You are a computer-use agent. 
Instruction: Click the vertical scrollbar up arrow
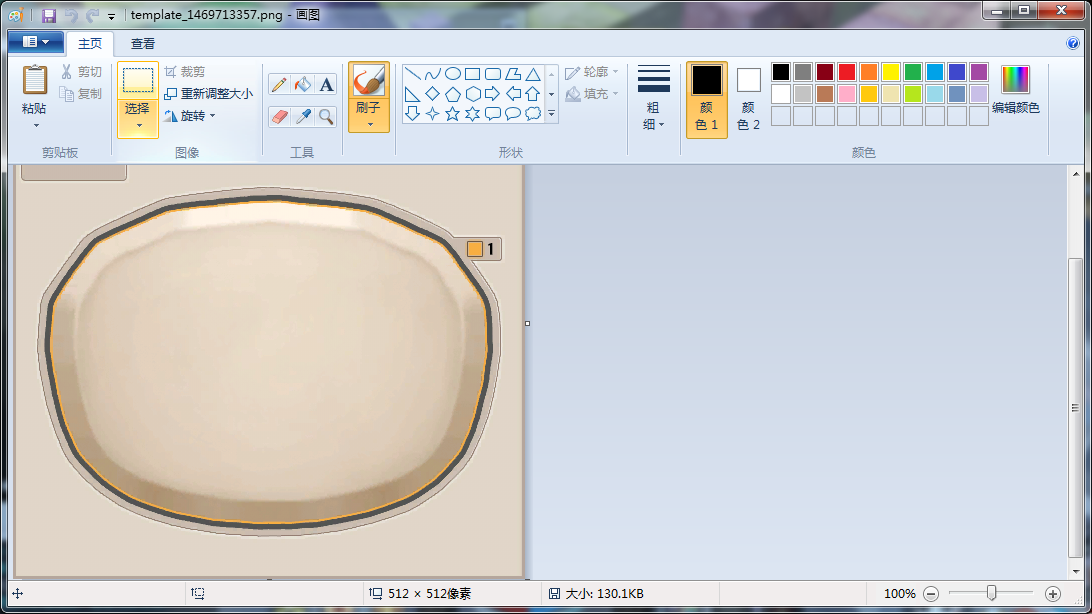pos(1076,174)
